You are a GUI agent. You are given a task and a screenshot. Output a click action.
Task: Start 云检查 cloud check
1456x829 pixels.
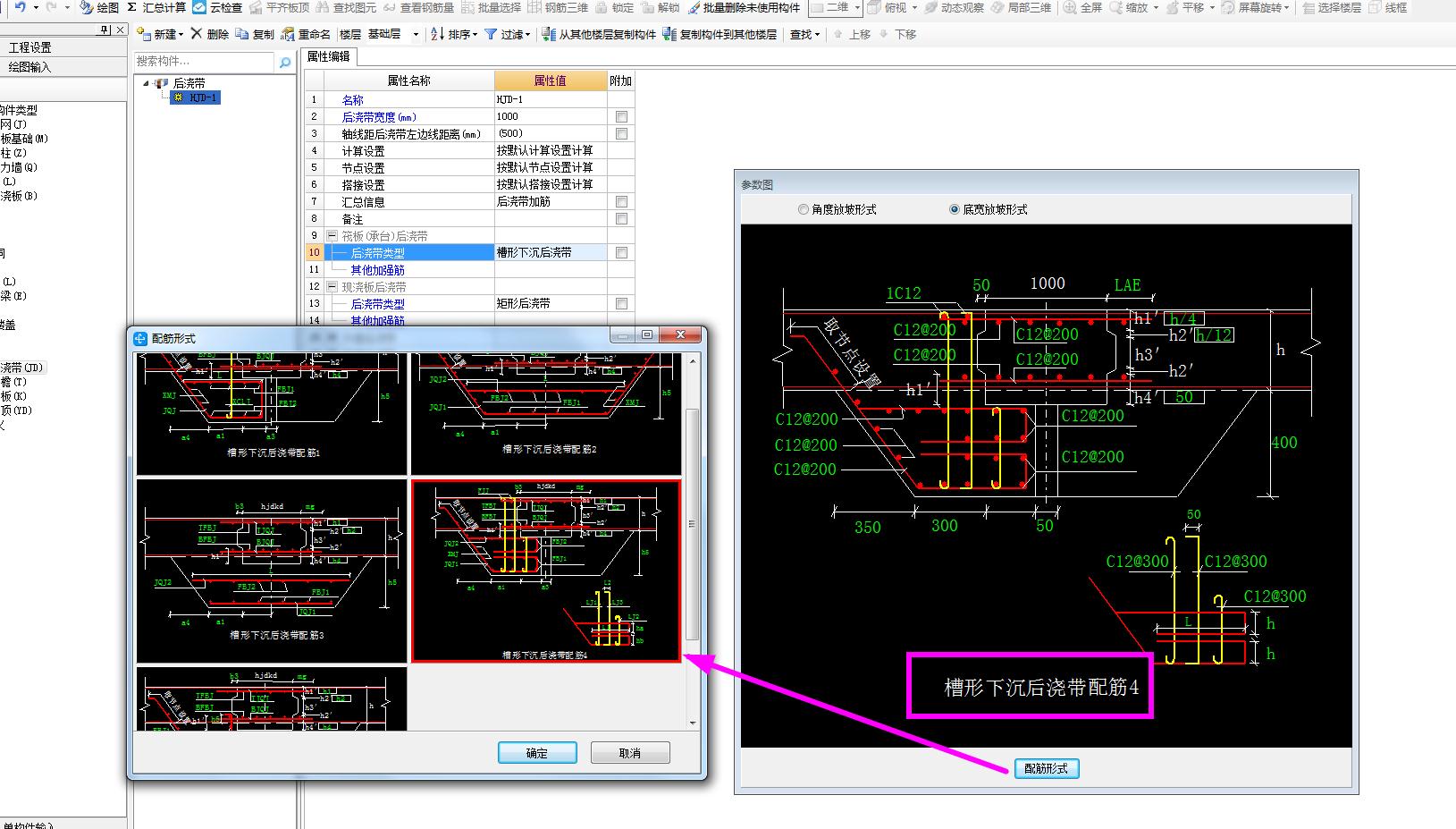point(217,7)
